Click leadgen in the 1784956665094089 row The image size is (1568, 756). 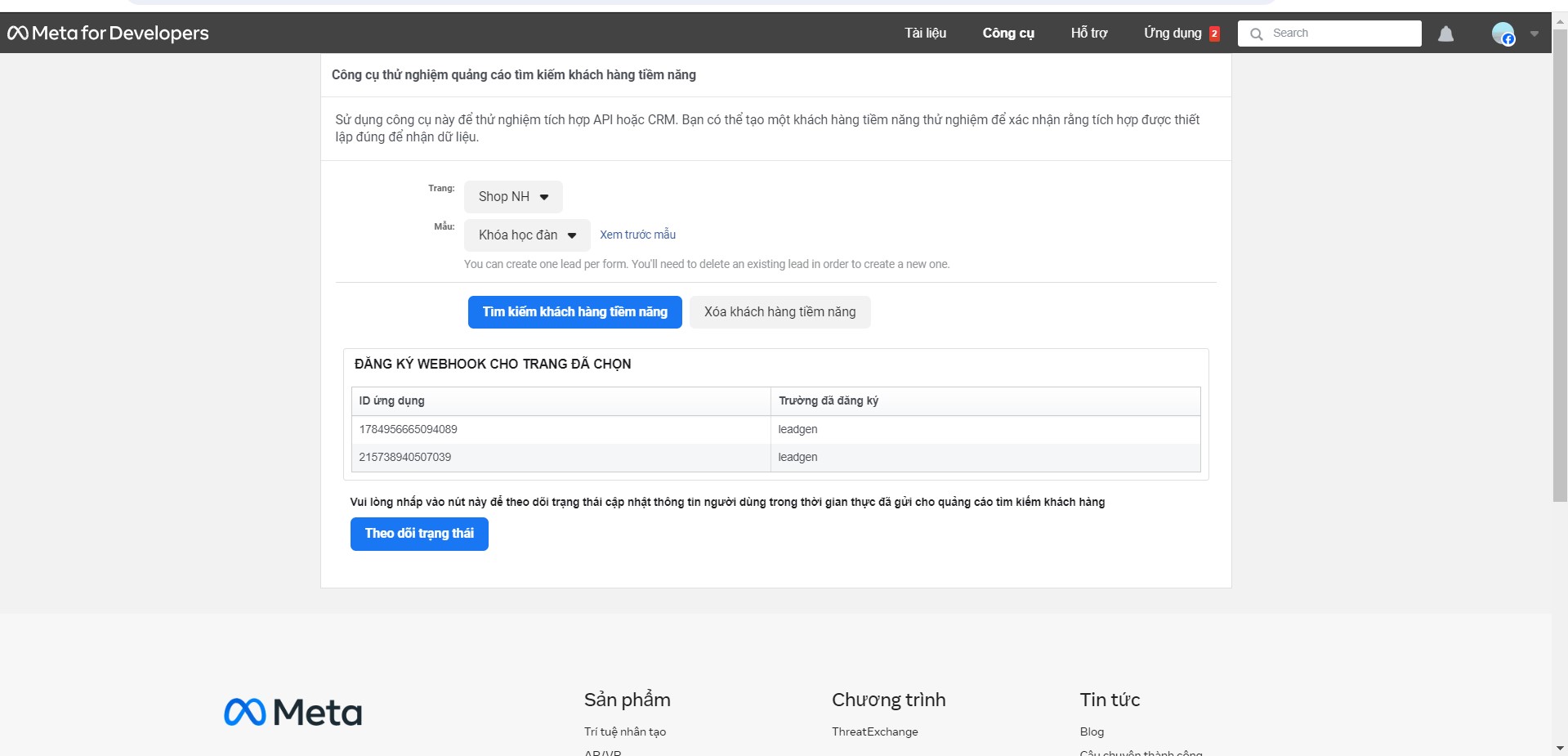click(x=797, y=429)
